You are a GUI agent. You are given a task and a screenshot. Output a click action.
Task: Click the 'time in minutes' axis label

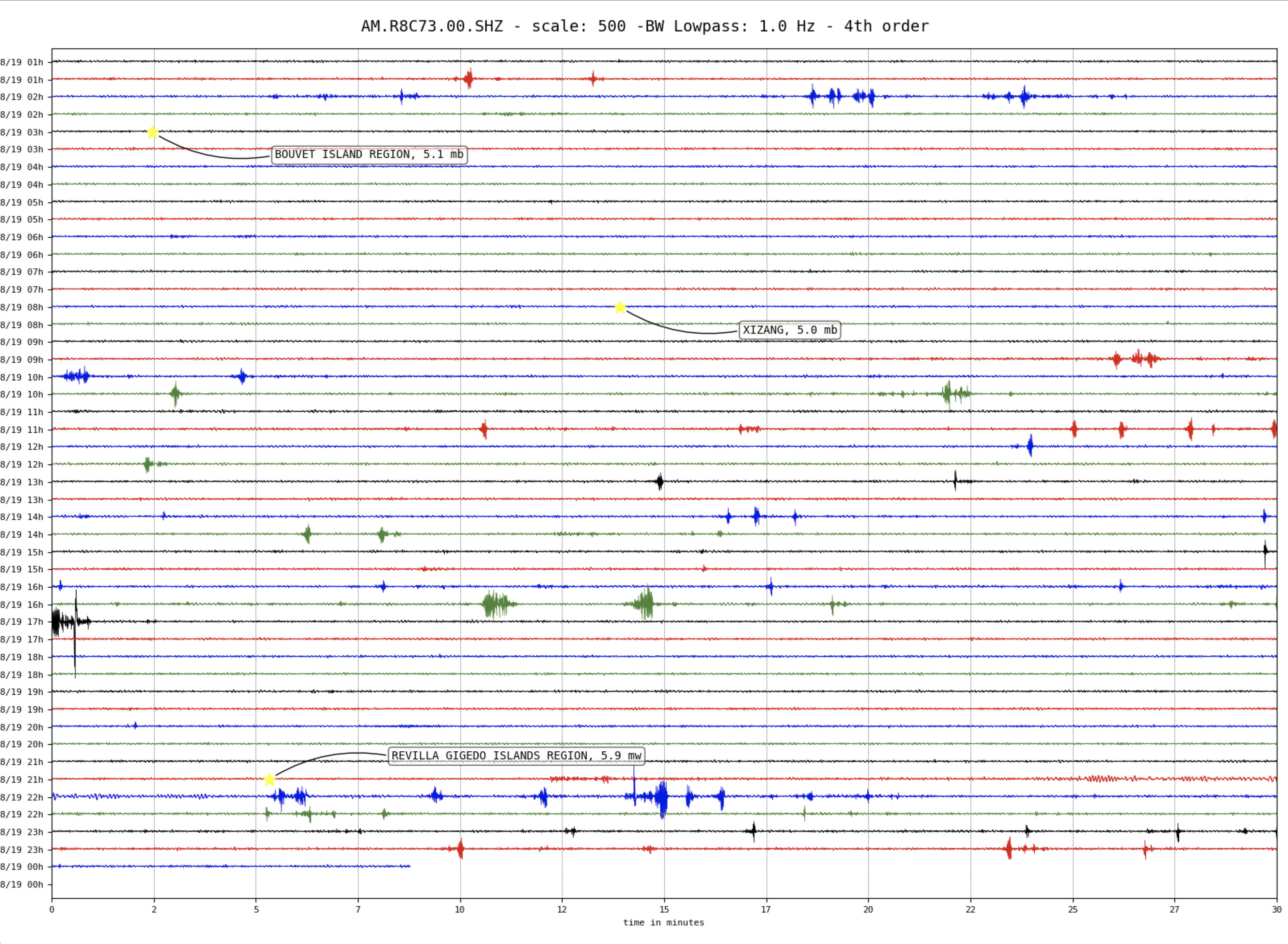[x=664, y=922]
